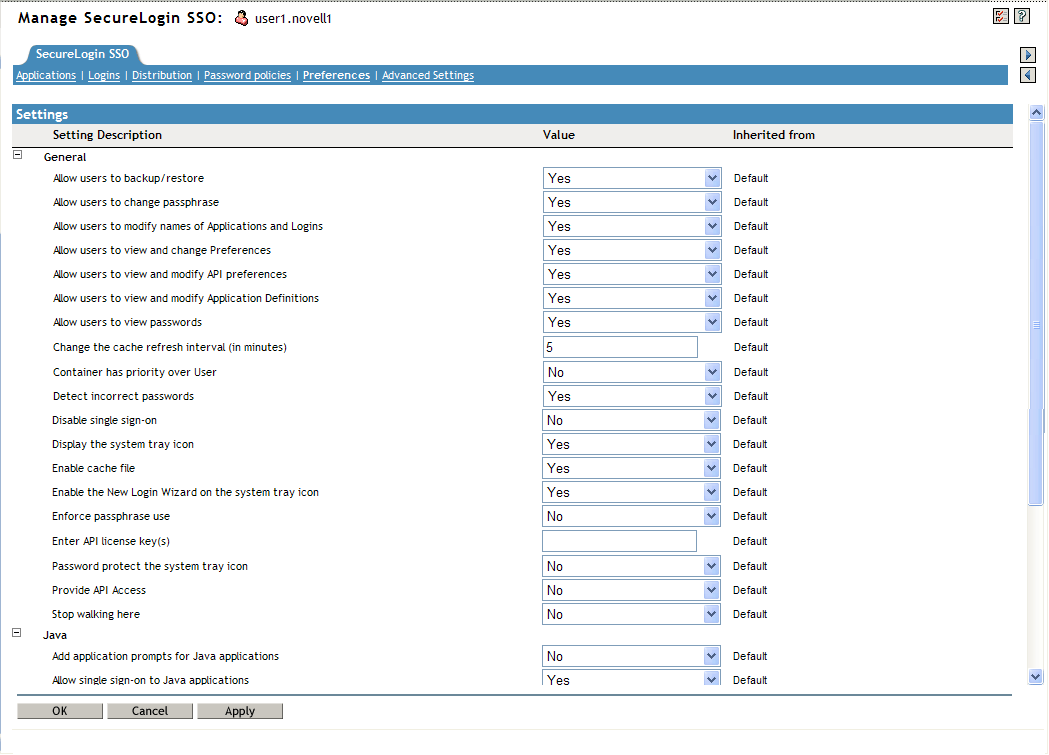The width and height of the screenshot is (1049, 755).
Task: Open the 'Allow users to view passwords' dropdown
Action: coord(711,321)
